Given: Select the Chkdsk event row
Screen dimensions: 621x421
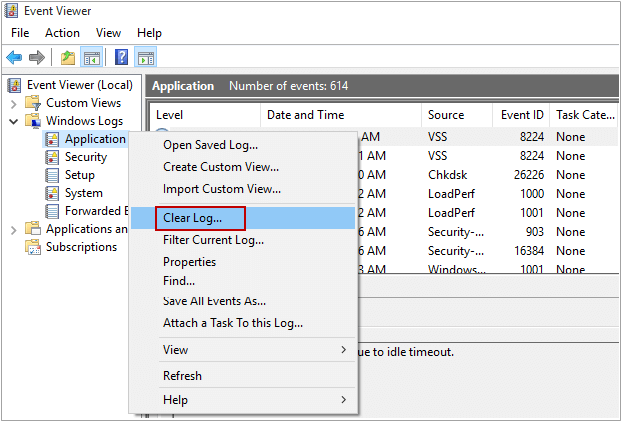Looking at the screenshot, I should [451, 174].
